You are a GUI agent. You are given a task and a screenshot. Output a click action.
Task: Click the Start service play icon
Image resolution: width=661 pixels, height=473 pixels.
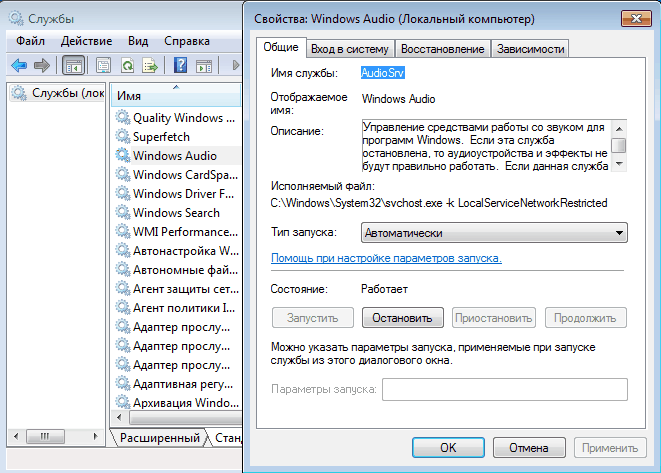point(236,65)
